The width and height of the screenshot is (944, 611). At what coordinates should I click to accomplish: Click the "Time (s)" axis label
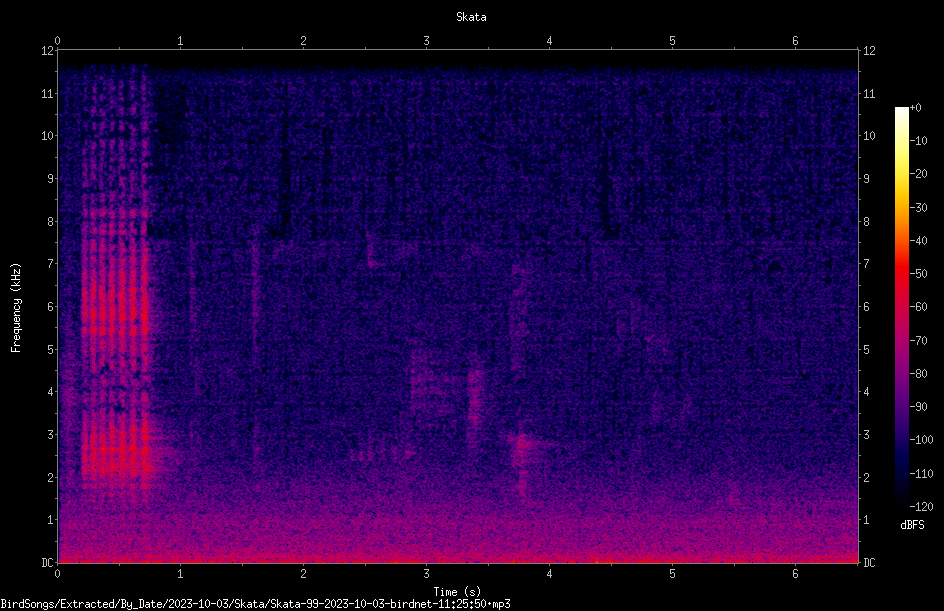[x=457, y=592]
